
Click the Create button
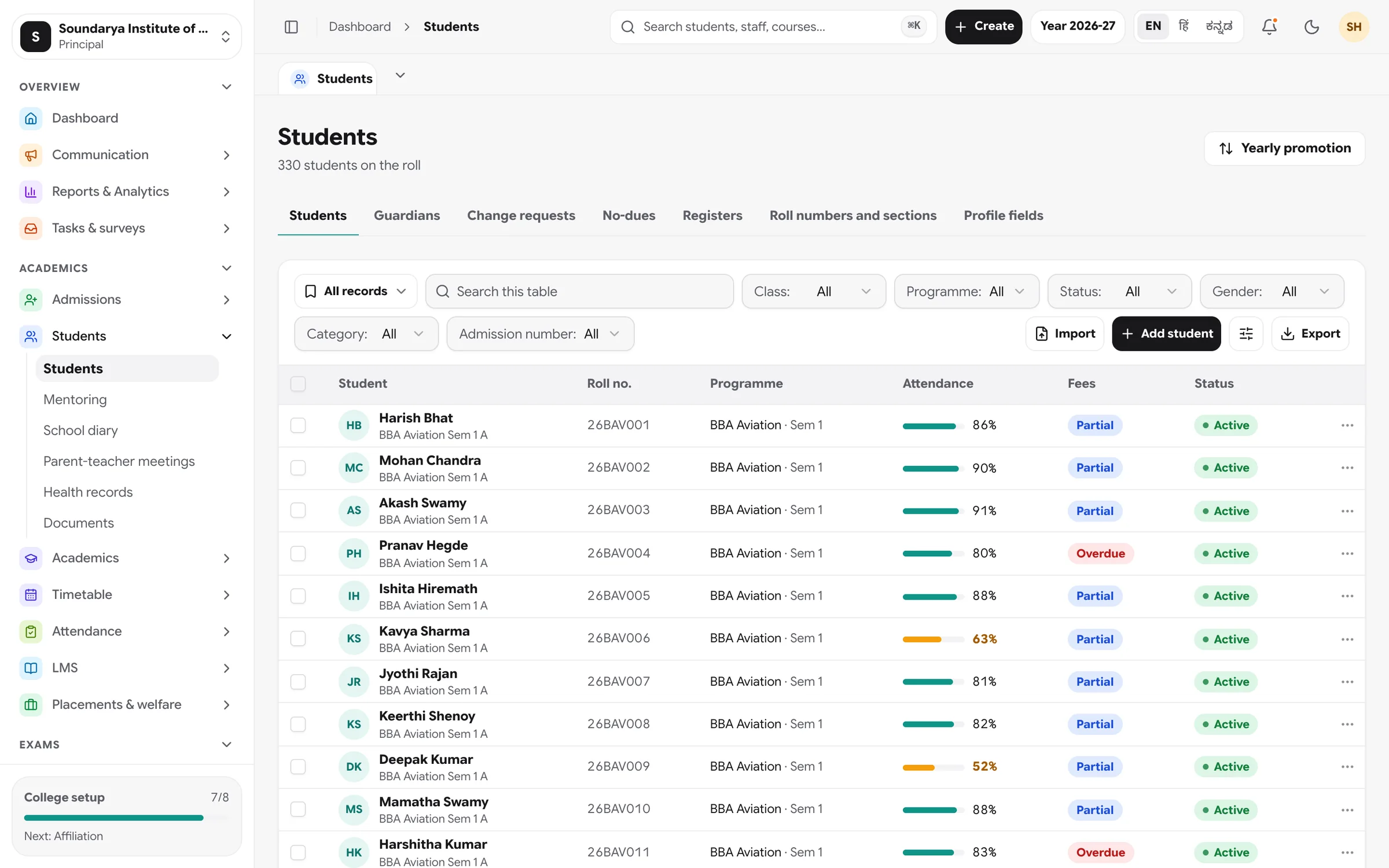point(983,27)
